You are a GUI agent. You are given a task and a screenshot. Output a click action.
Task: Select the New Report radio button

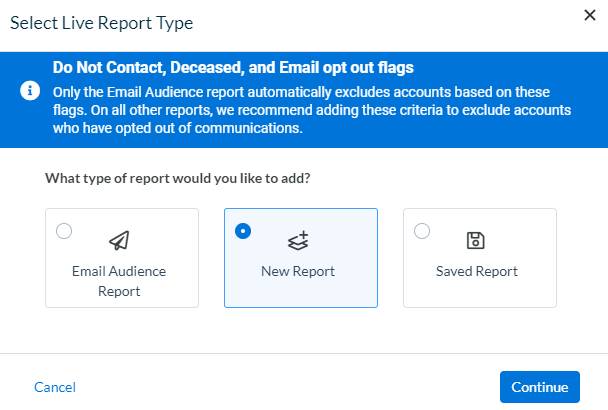(243, 231)
